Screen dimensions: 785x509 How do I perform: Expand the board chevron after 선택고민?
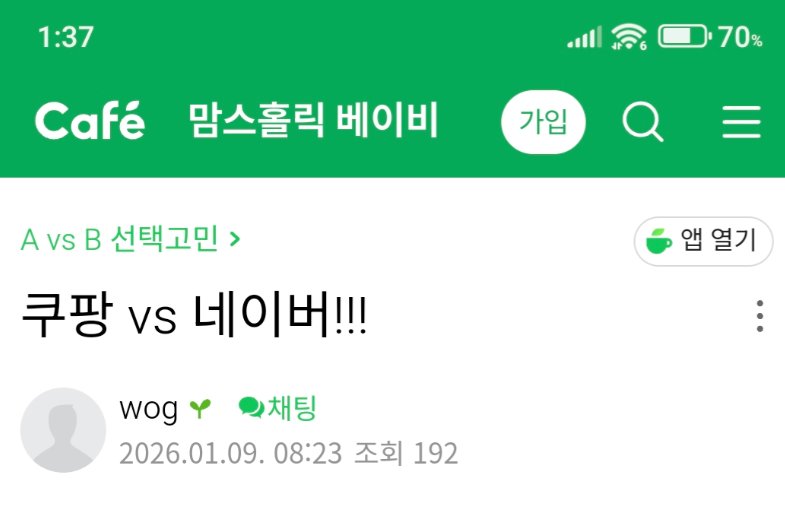(234, 239)
